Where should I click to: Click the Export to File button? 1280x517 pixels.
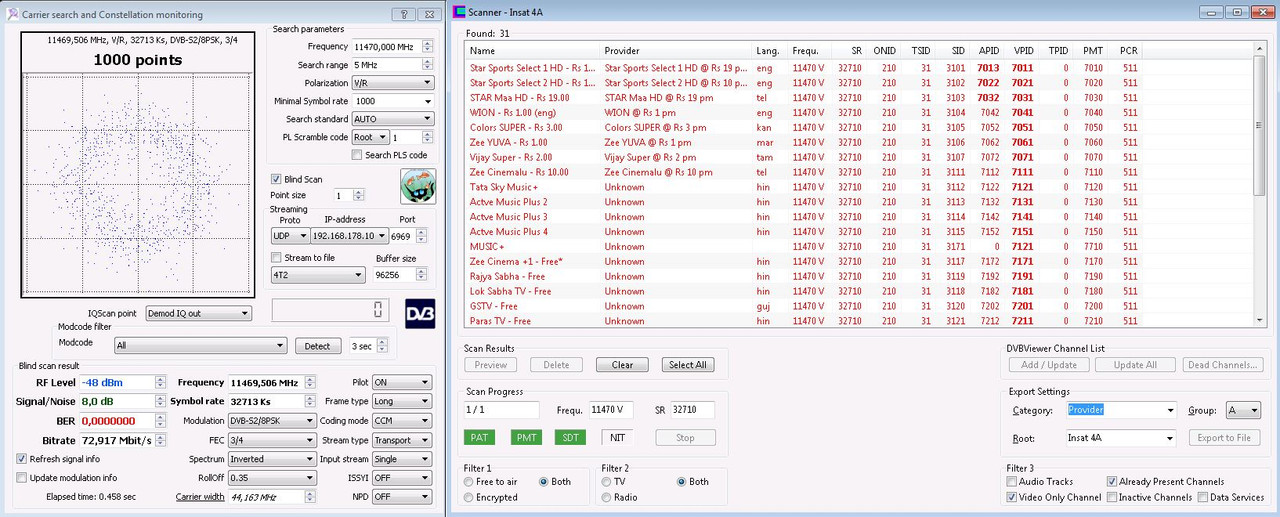tap(1224, 438)
